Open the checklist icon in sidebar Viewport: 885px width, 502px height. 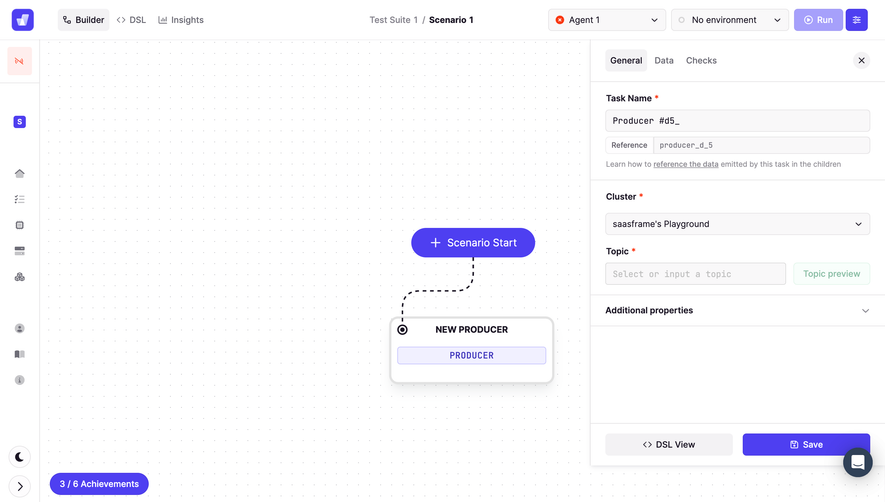tap(19, 199)
